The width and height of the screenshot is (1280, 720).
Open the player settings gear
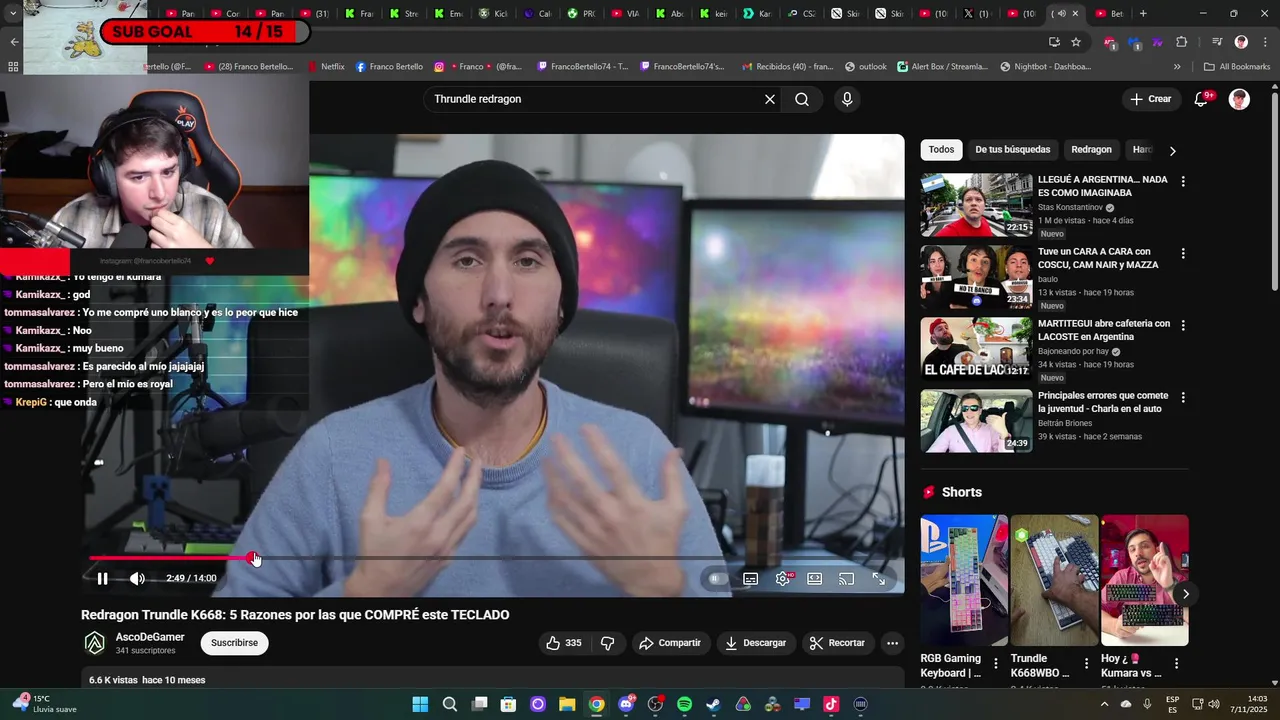tap(783, 578)
